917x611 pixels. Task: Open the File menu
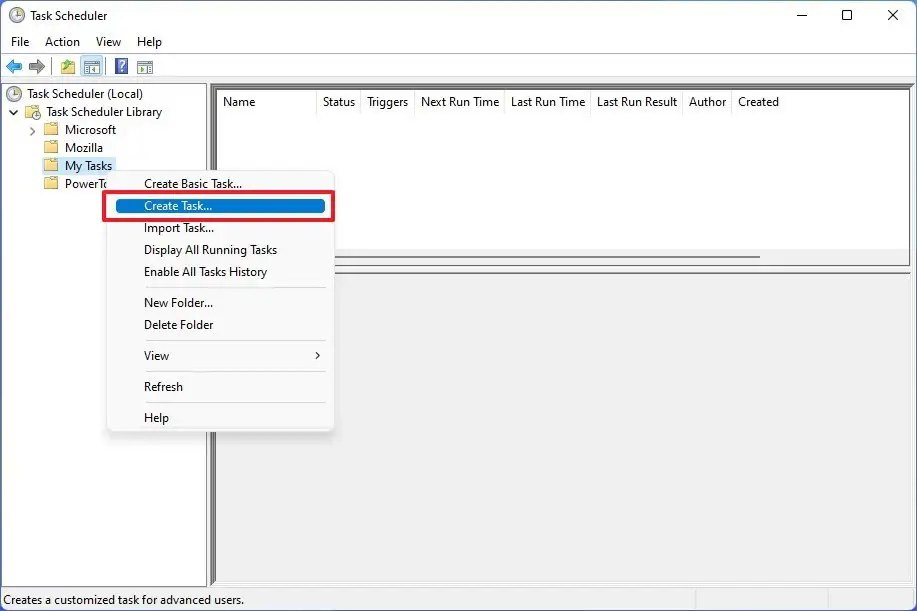pos(19,42)
